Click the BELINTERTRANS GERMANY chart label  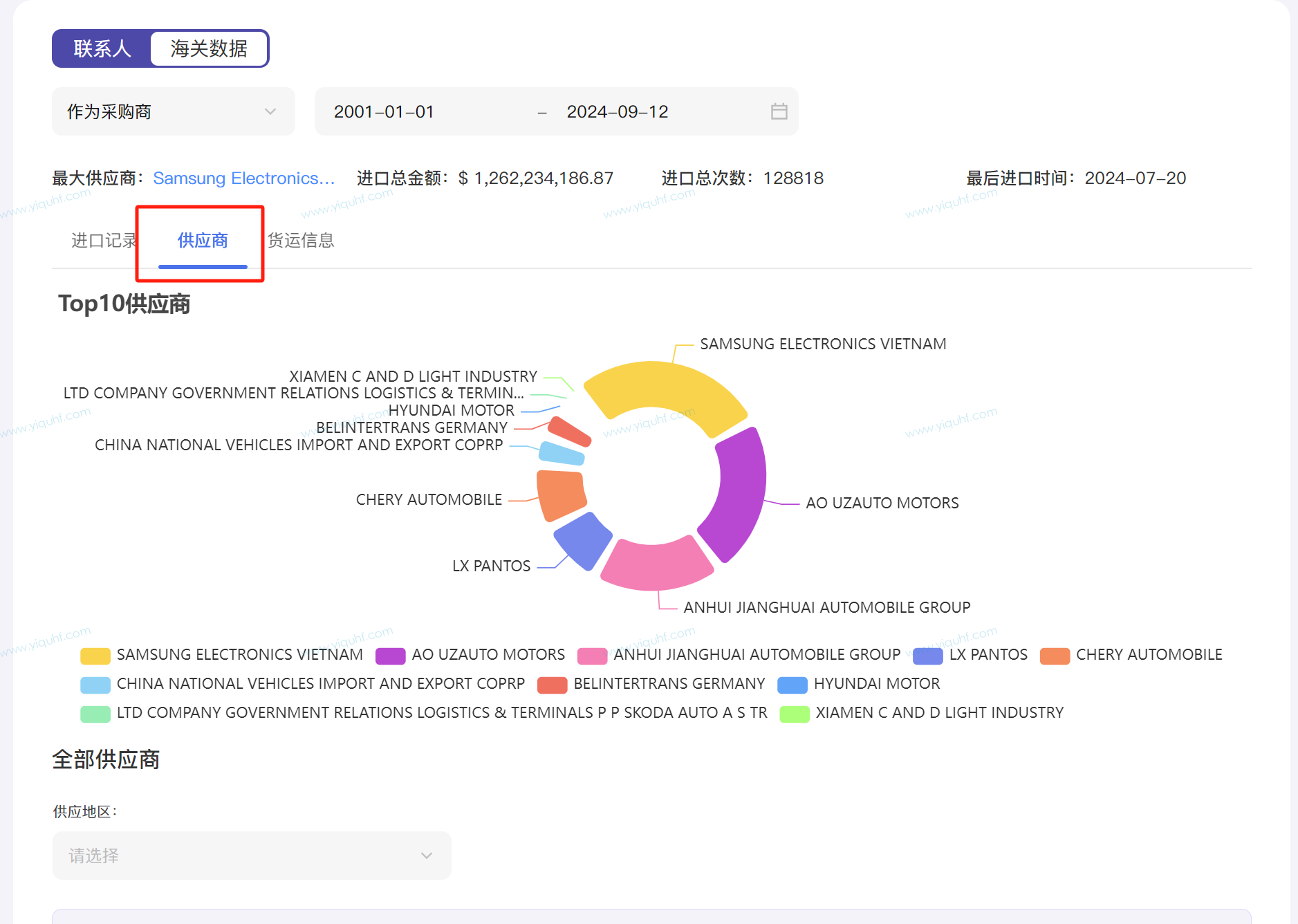point(411,427)
